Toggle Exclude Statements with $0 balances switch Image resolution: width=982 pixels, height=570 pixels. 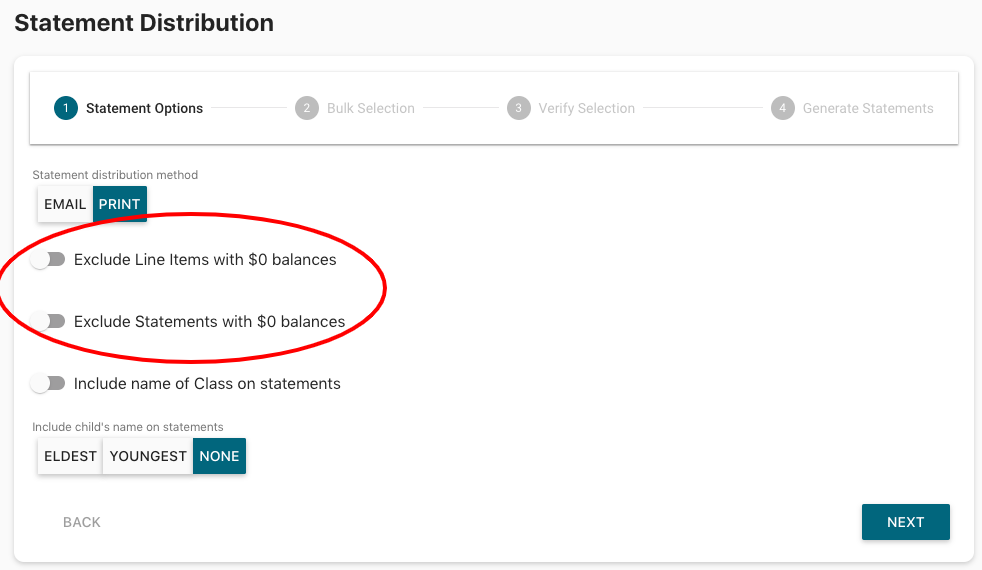click(47, 322)
